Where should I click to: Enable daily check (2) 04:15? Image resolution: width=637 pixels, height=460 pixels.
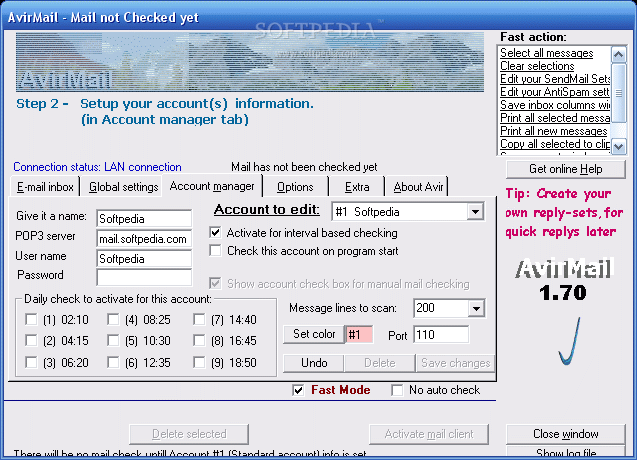(31, 340)
